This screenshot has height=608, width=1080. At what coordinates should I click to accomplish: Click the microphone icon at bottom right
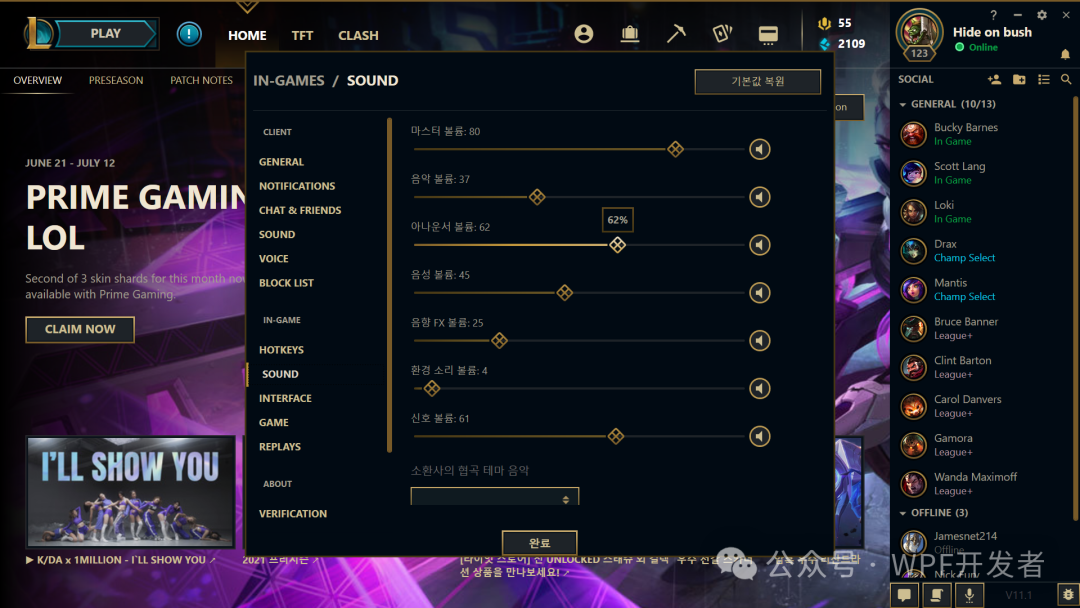(969, 594)
